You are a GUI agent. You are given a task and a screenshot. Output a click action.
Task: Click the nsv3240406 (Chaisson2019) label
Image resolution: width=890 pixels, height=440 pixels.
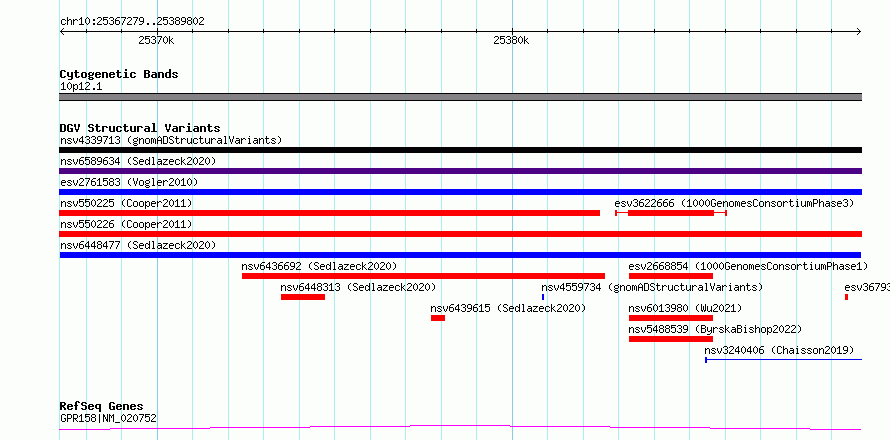point(779,350)
